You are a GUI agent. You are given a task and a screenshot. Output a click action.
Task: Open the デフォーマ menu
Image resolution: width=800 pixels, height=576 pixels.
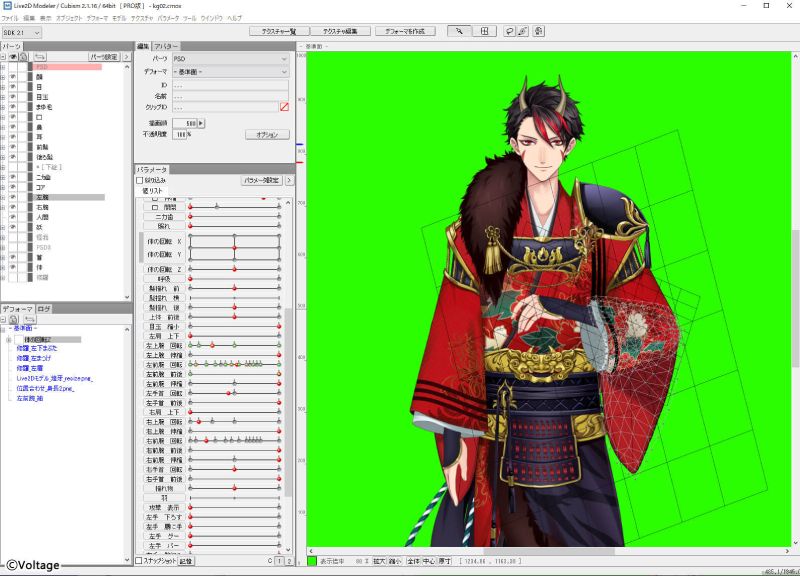pyautogui.click(x=97, y=18)
